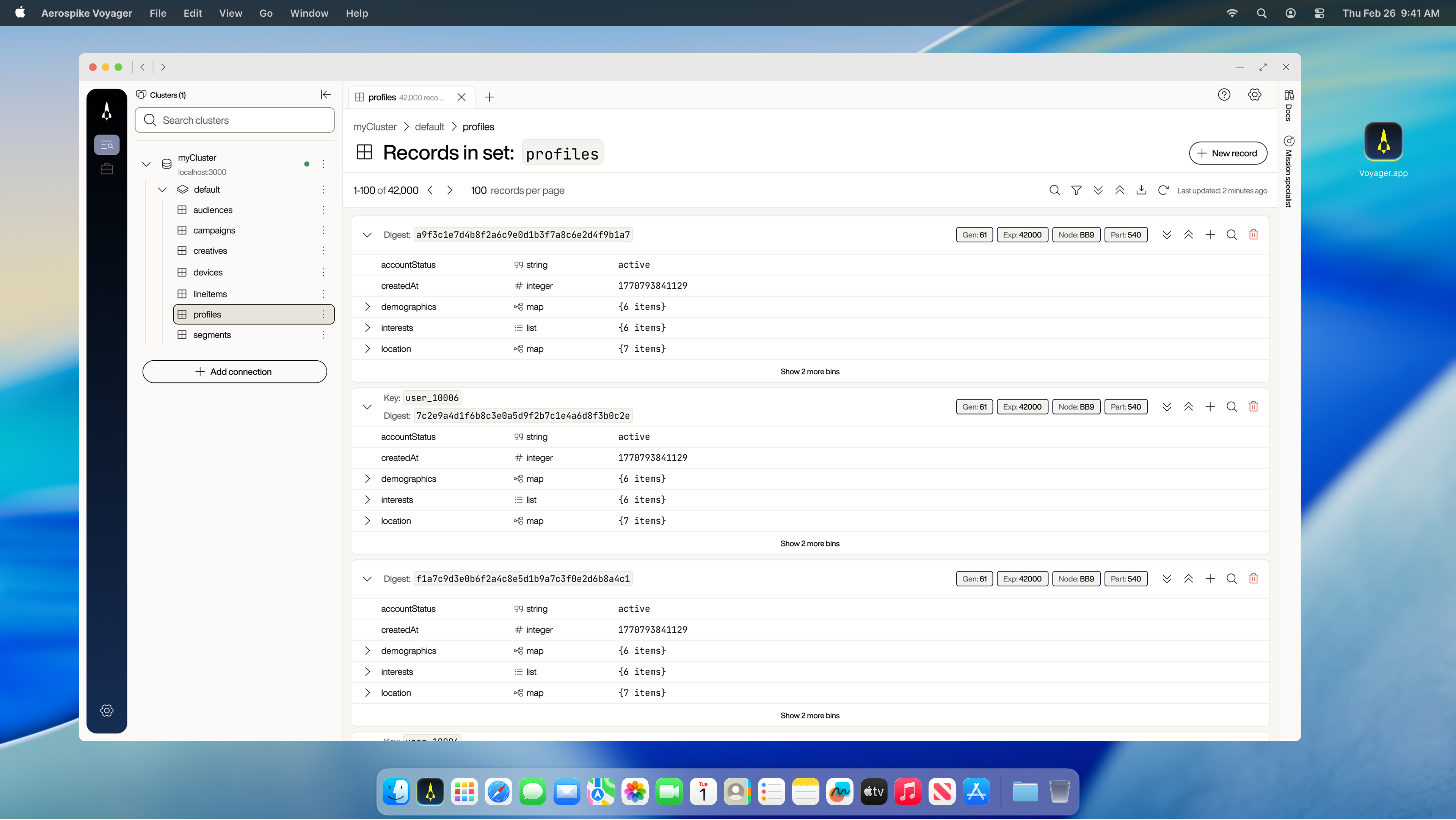Click the New record button

point(1228,153)
